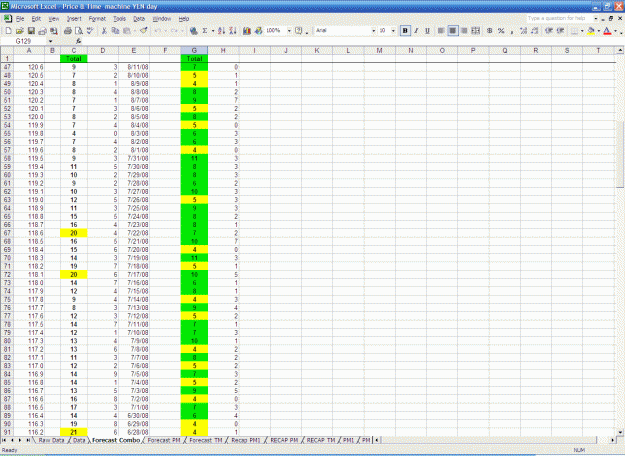Click Increase Indent icon

560,31
